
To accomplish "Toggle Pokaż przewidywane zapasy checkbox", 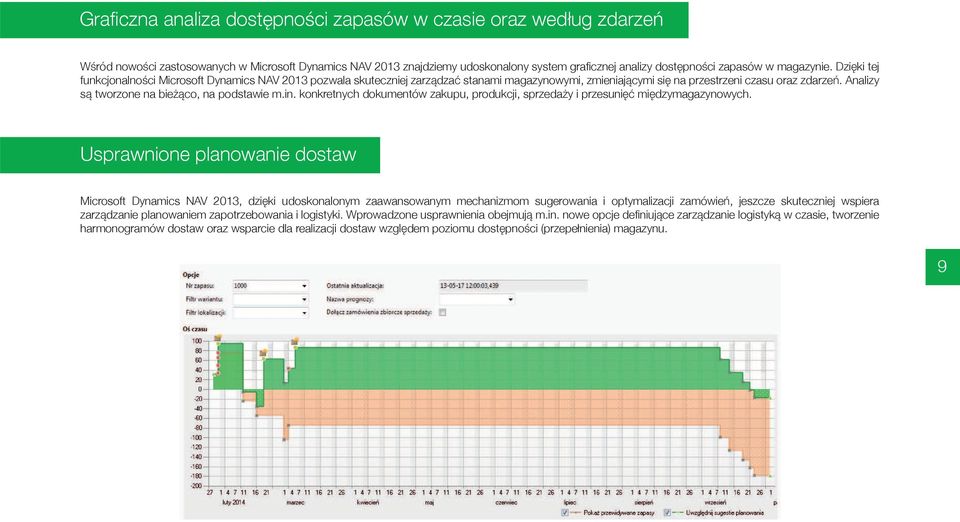I will pos(565,513).
